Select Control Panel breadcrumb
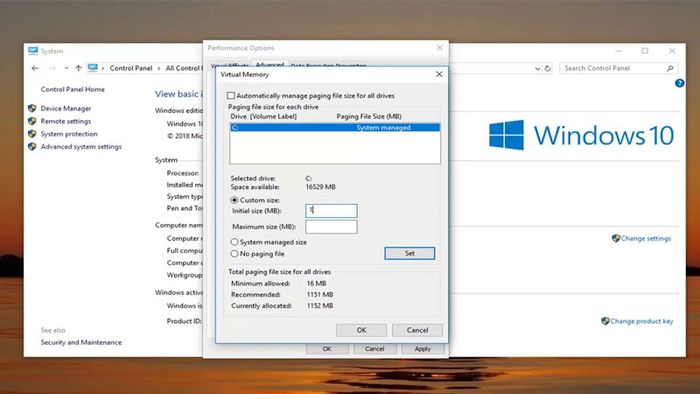This screenshot has height=394, width=700. [x=131, y=68]
